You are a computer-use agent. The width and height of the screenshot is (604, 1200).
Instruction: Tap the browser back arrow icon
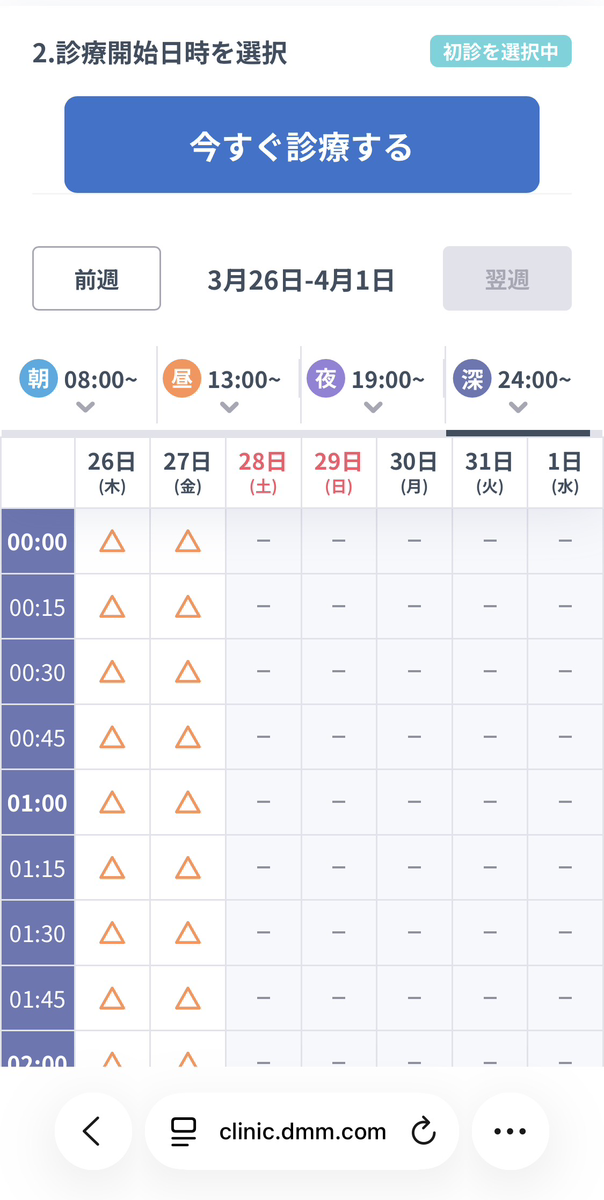coord(92,1131)
